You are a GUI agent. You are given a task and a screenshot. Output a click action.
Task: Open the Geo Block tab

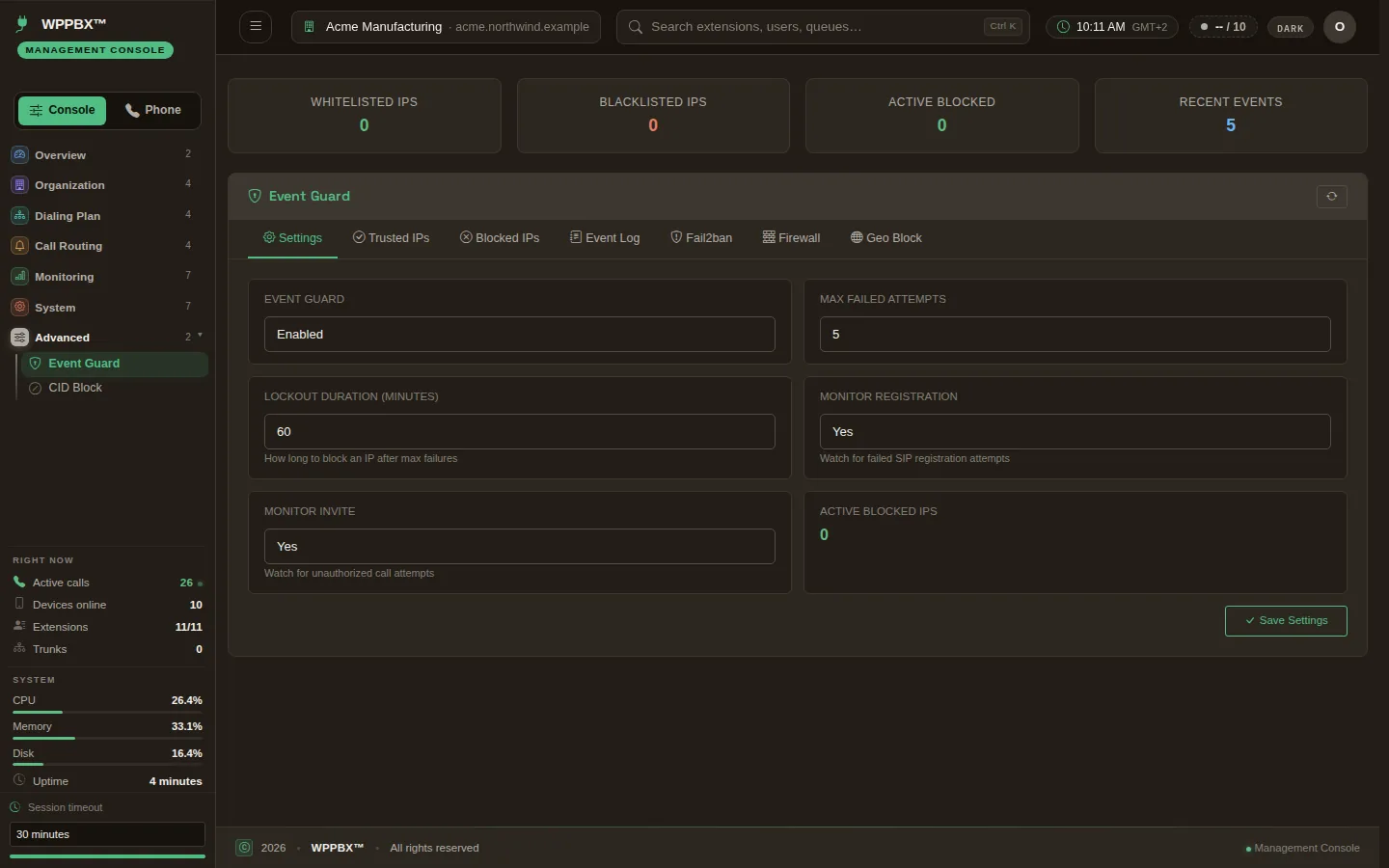click(x=886, y=238)
